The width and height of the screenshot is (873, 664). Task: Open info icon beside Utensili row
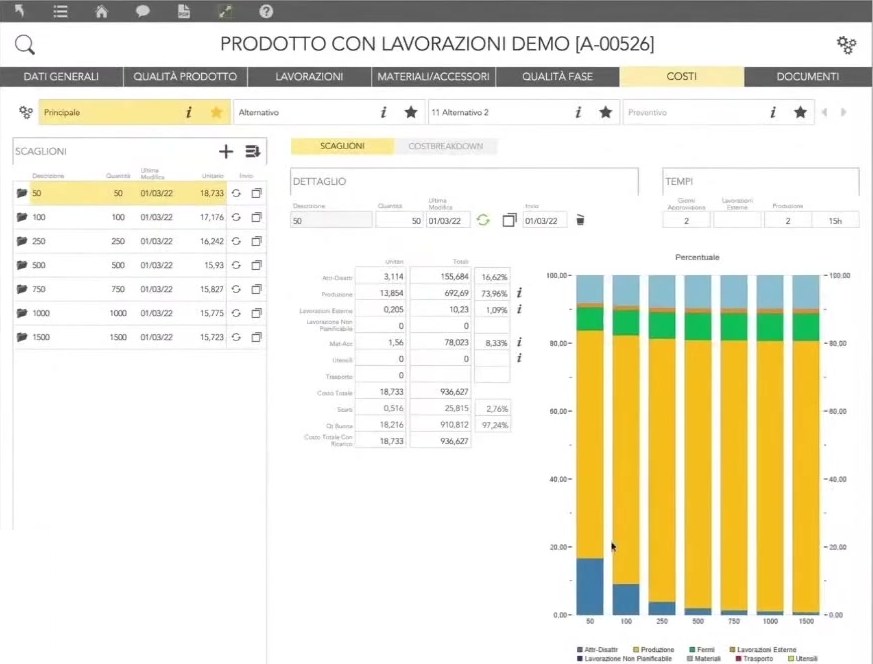(x=519, y=358)
